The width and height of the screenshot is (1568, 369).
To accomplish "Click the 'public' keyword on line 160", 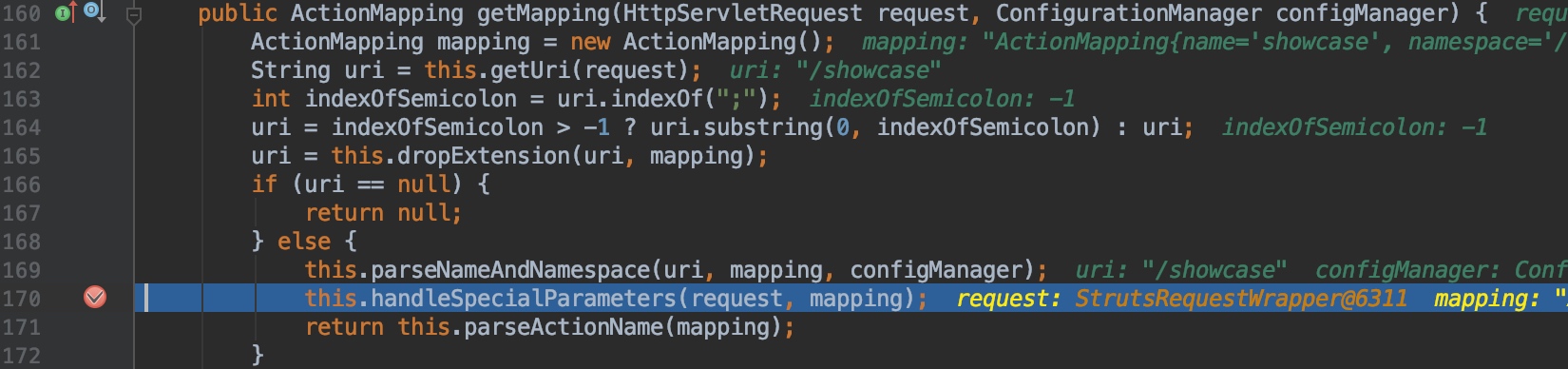I will point(238,13).
